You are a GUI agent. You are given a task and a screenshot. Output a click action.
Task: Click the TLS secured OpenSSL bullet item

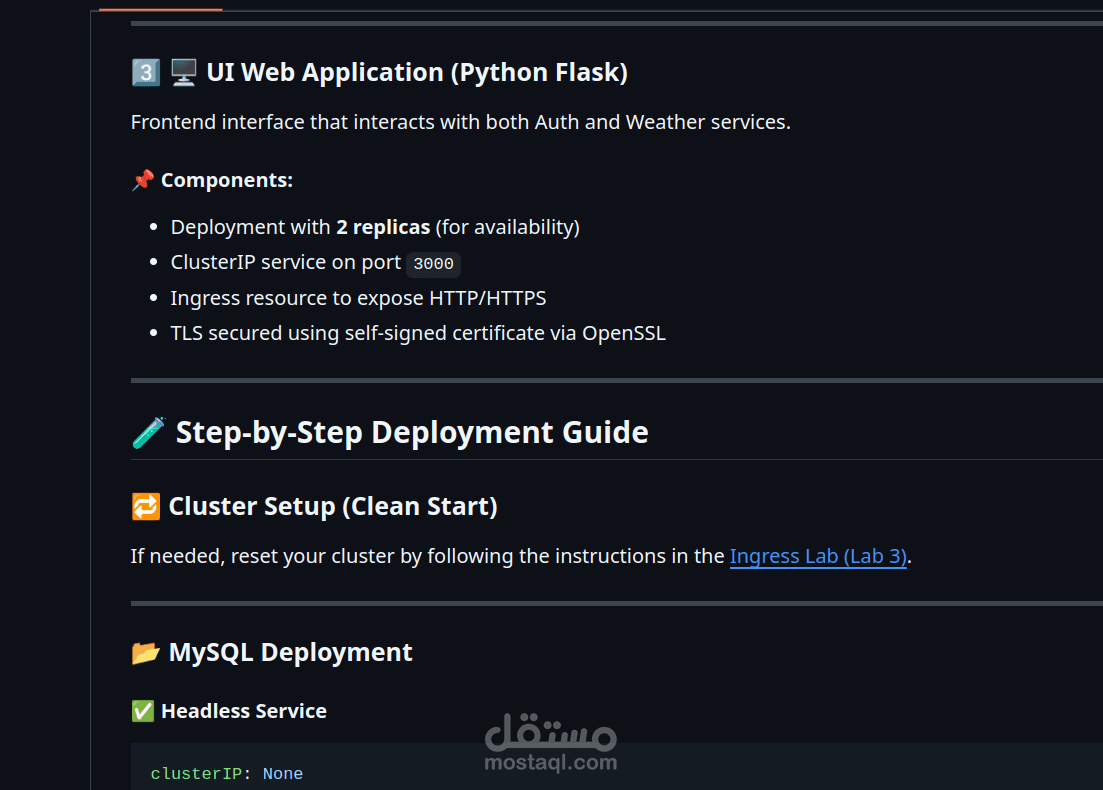(418, 333)
